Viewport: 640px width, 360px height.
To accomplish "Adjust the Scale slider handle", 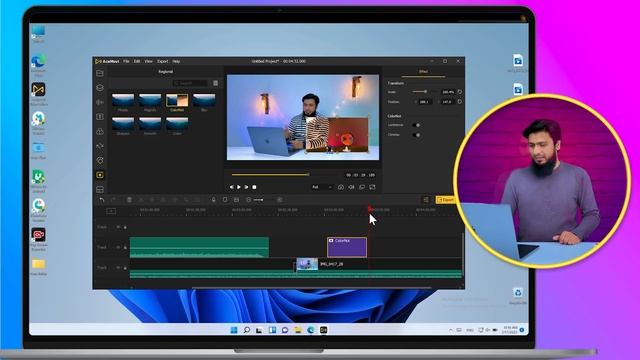I will (425, 92).
